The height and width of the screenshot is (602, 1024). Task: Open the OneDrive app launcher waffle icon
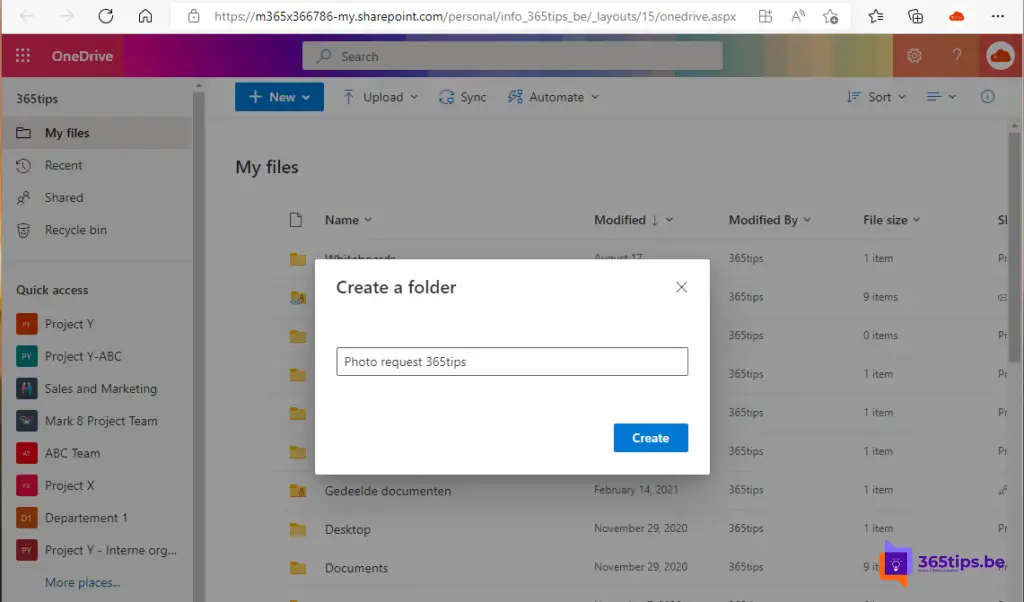click(x=23, y=57)
